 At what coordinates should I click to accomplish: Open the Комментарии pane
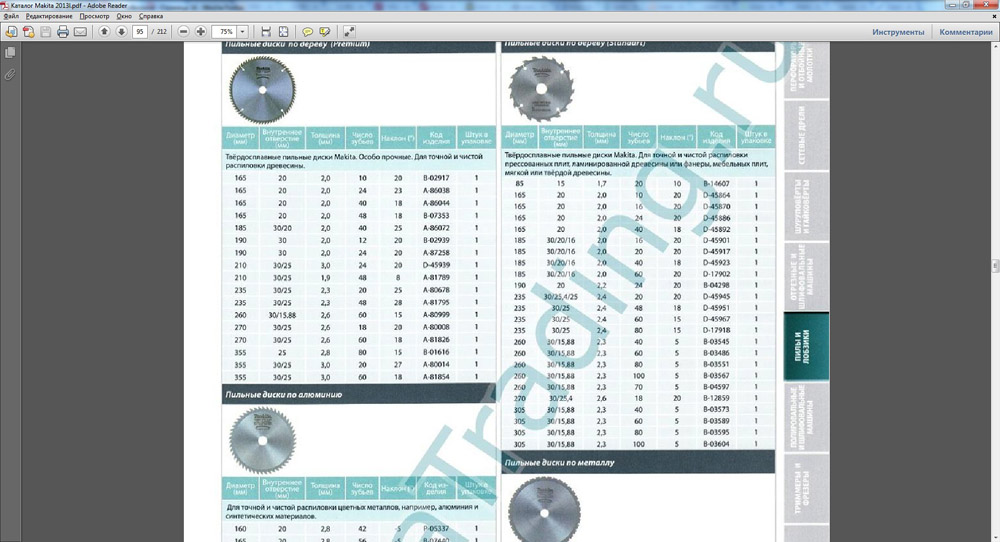[966, 32]
